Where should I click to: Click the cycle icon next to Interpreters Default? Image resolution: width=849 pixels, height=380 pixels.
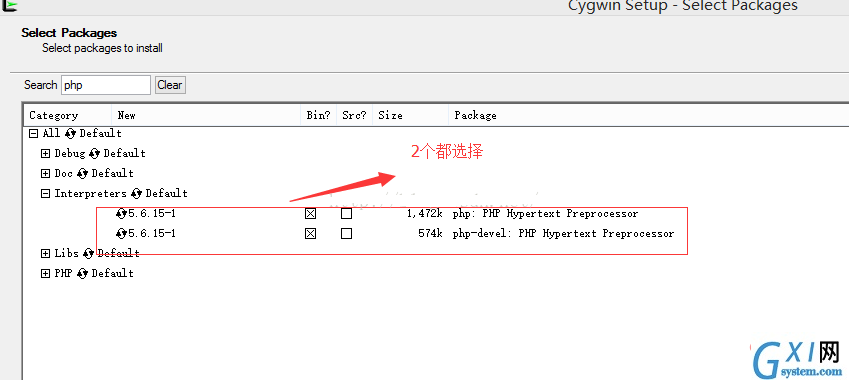[x=136, y=193]
